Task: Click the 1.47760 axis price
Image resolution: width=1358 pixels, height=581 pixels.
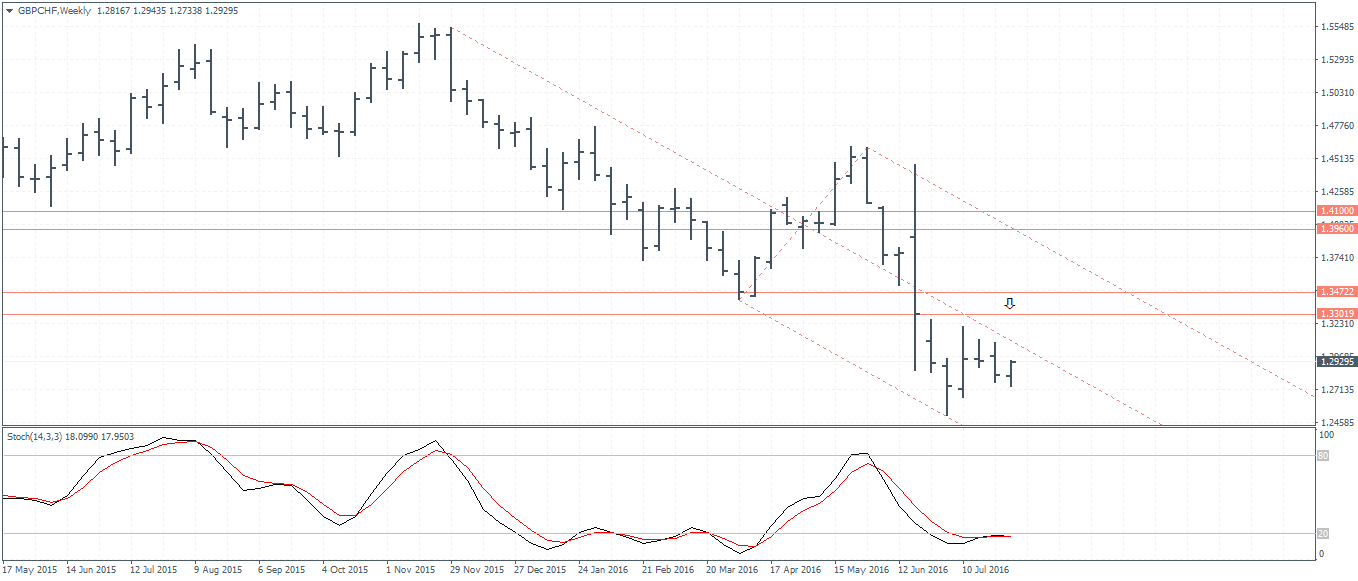Action: (x=1337, y=125)
